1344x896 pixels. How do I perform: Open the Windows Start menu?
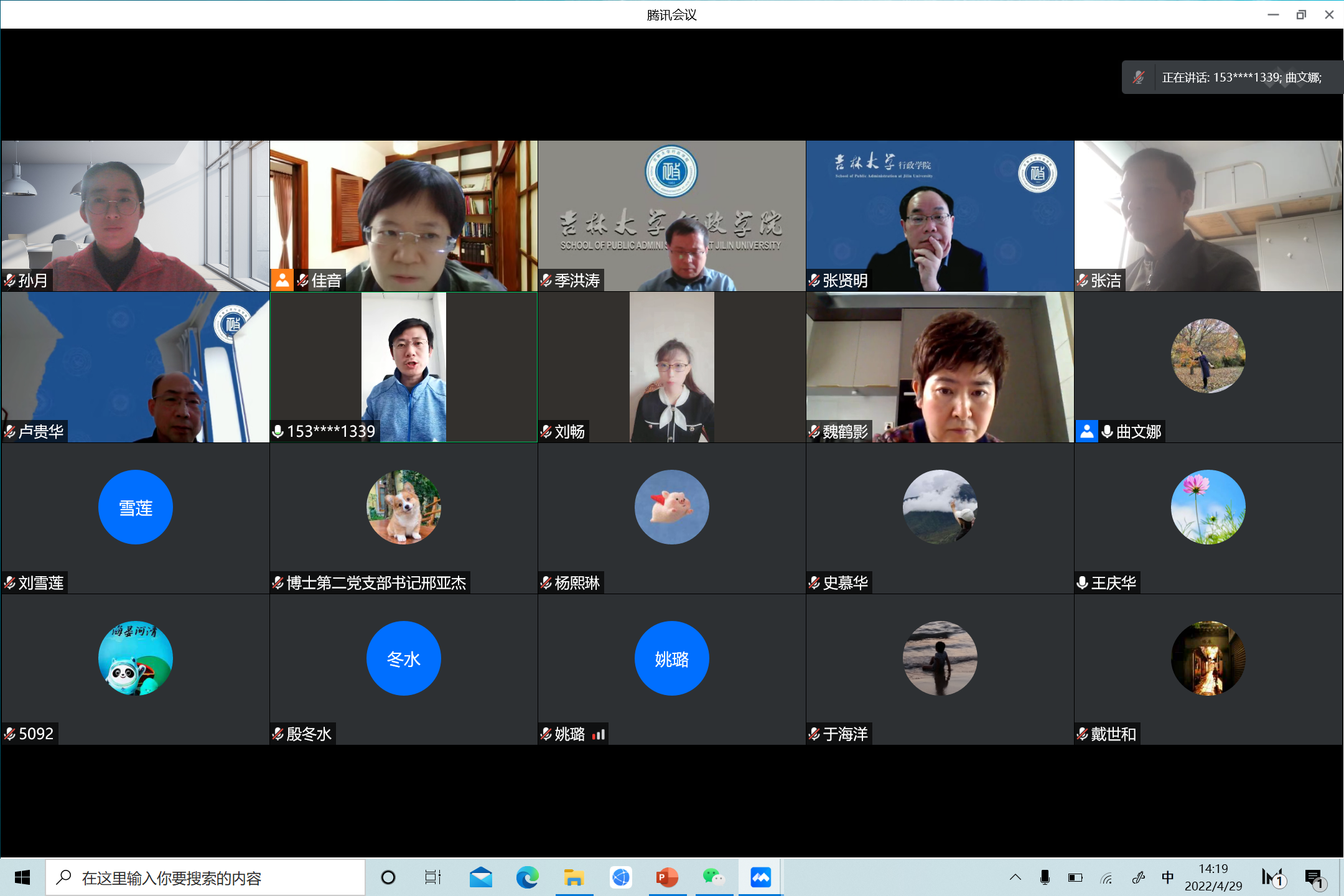(x=22, y=878)
